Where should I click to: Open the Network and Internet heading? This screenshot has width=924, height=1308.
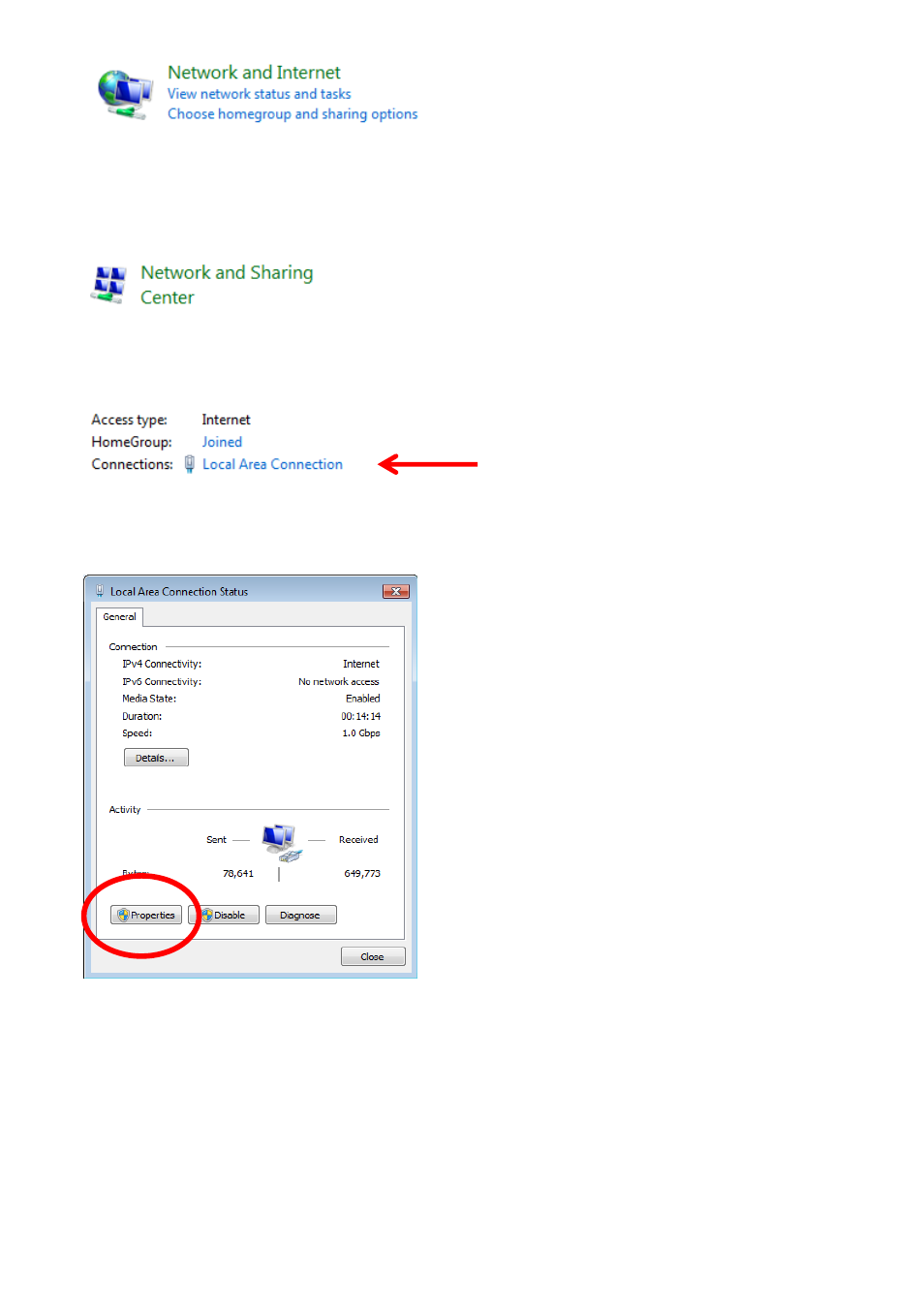pos(254,73)
